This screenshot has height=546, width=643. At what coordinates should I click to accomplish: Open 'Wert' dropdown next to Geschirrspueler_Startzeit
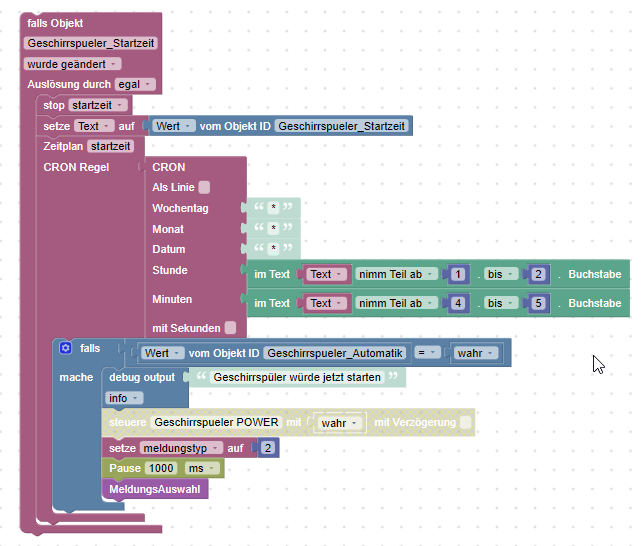[174, 126]
